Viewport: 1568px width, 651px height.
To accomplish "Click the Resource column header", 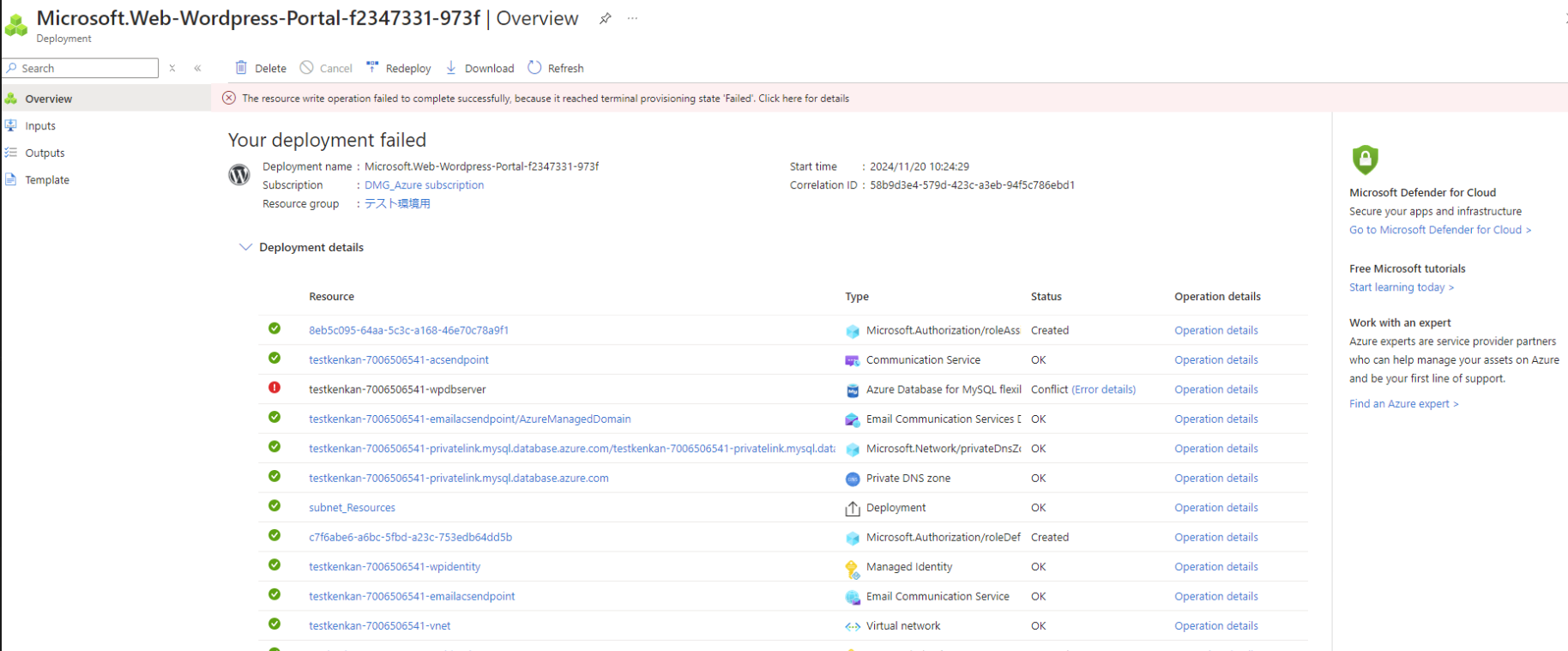I will pyautogui.click(x=331, y=297).
